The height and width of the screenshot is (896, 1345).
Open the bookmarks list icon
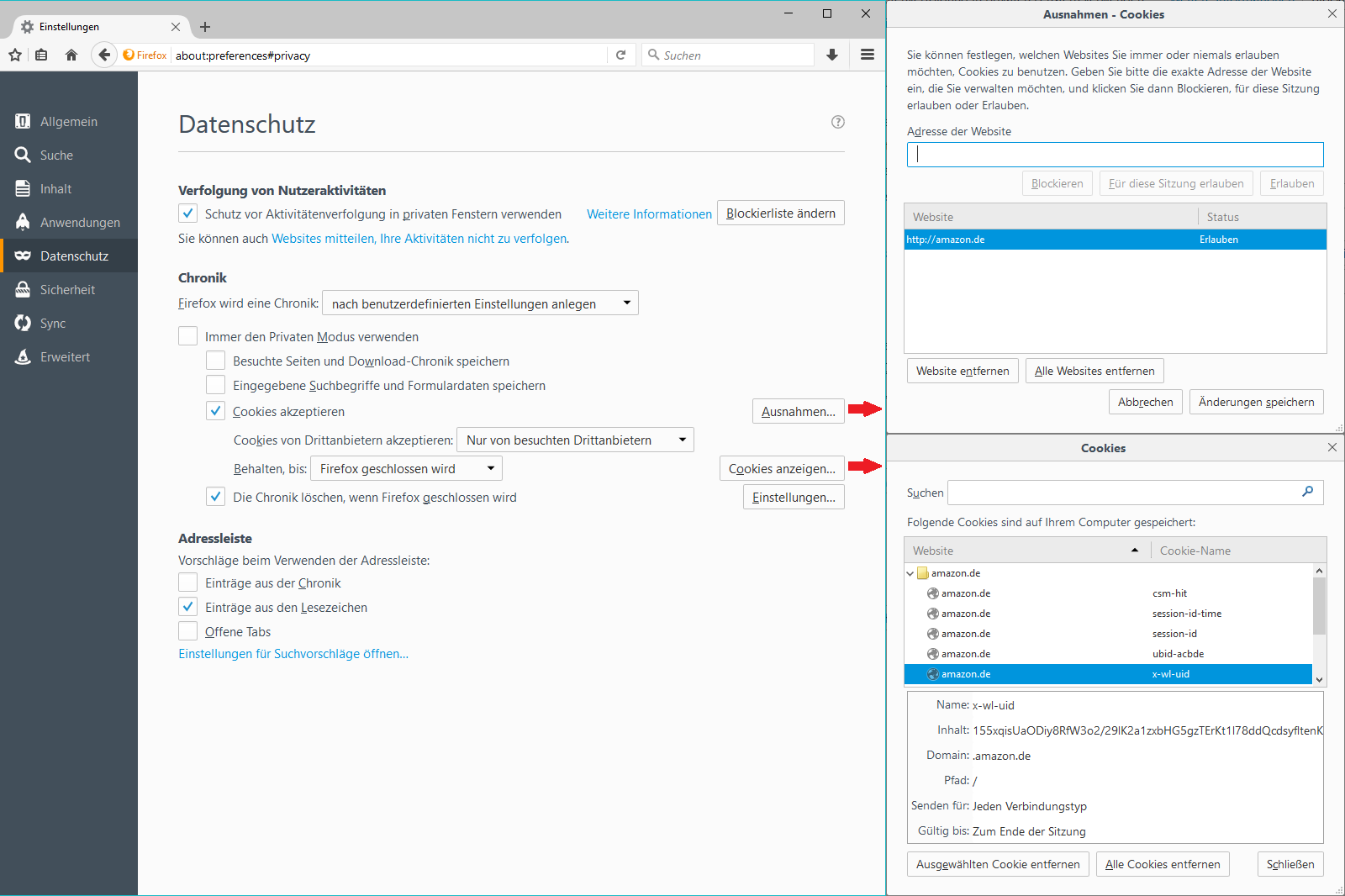tap(41, 55)
